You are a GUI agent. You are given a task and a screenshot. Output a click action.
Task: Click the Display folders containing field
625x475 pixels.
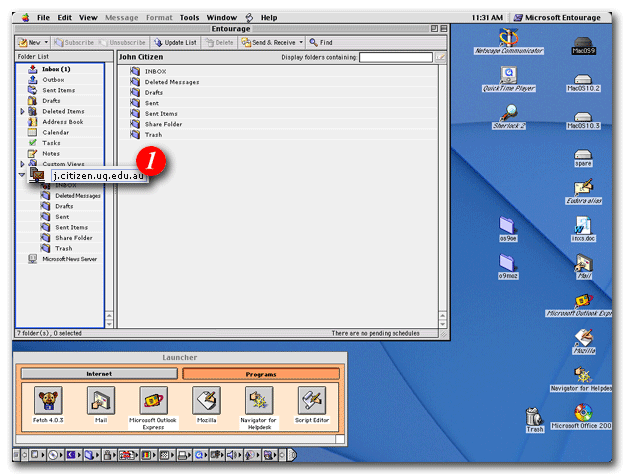pyautogui.click(x=396, y=58)
